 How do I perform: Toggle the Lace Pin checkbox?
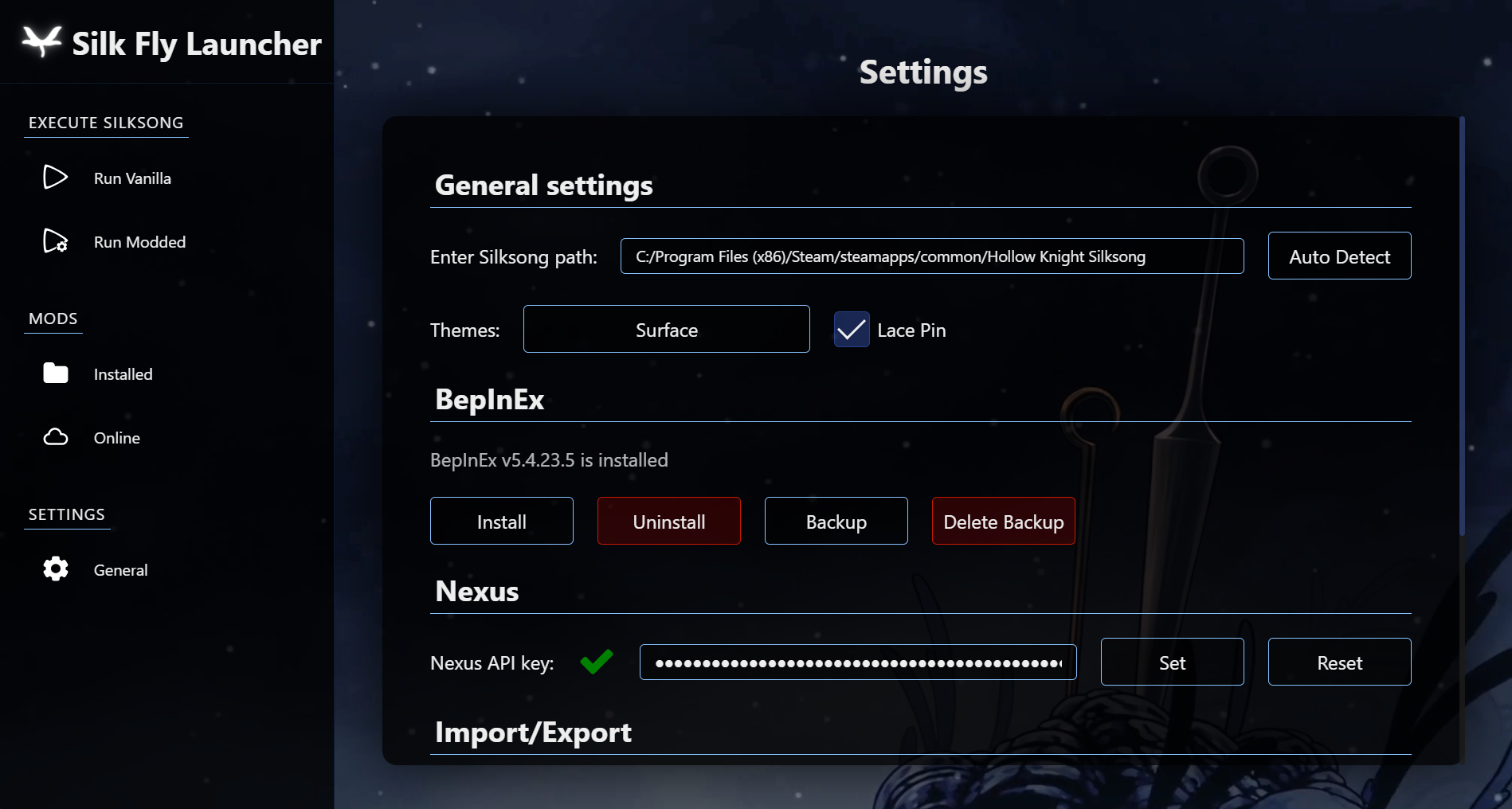[x=852, y=330]
